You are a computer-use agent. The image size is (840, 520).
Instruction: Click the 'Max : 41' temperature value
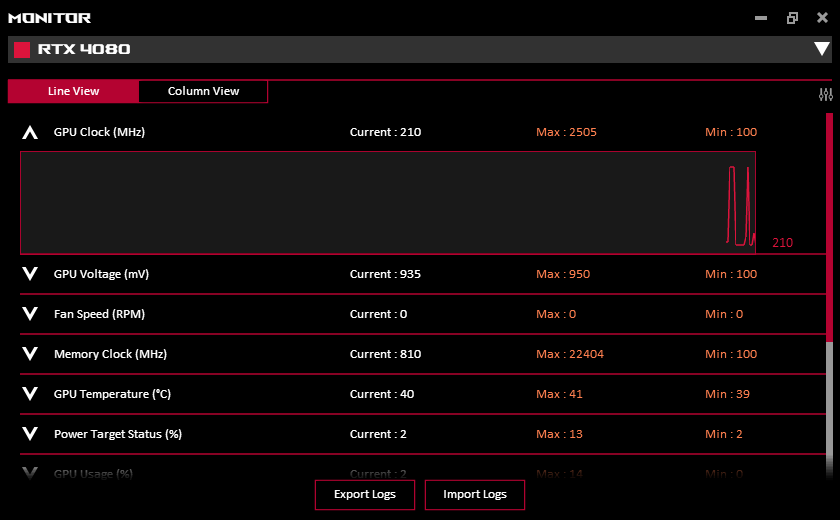[x=559, y=394]
